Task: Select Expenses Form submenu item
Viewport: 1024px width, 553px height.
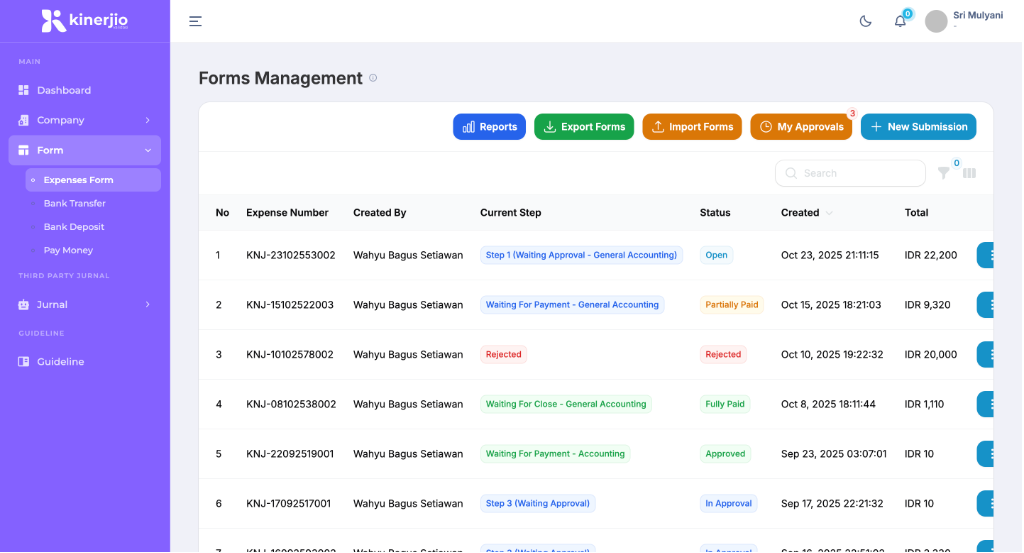Action: click(93, 180)
